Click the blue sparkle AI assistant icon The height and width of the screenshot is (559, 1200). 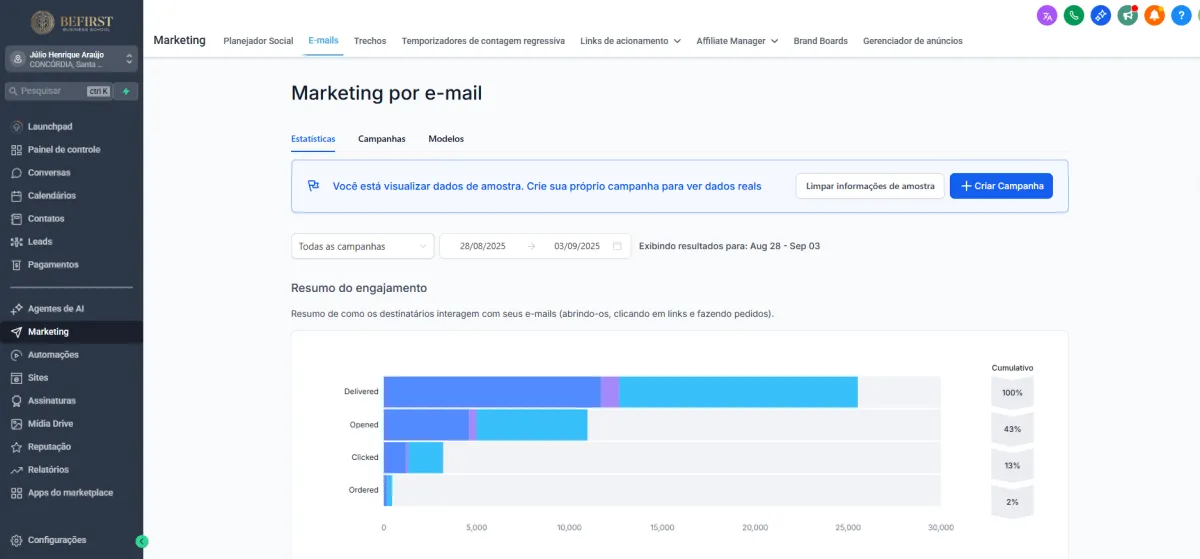(1101, 15)
